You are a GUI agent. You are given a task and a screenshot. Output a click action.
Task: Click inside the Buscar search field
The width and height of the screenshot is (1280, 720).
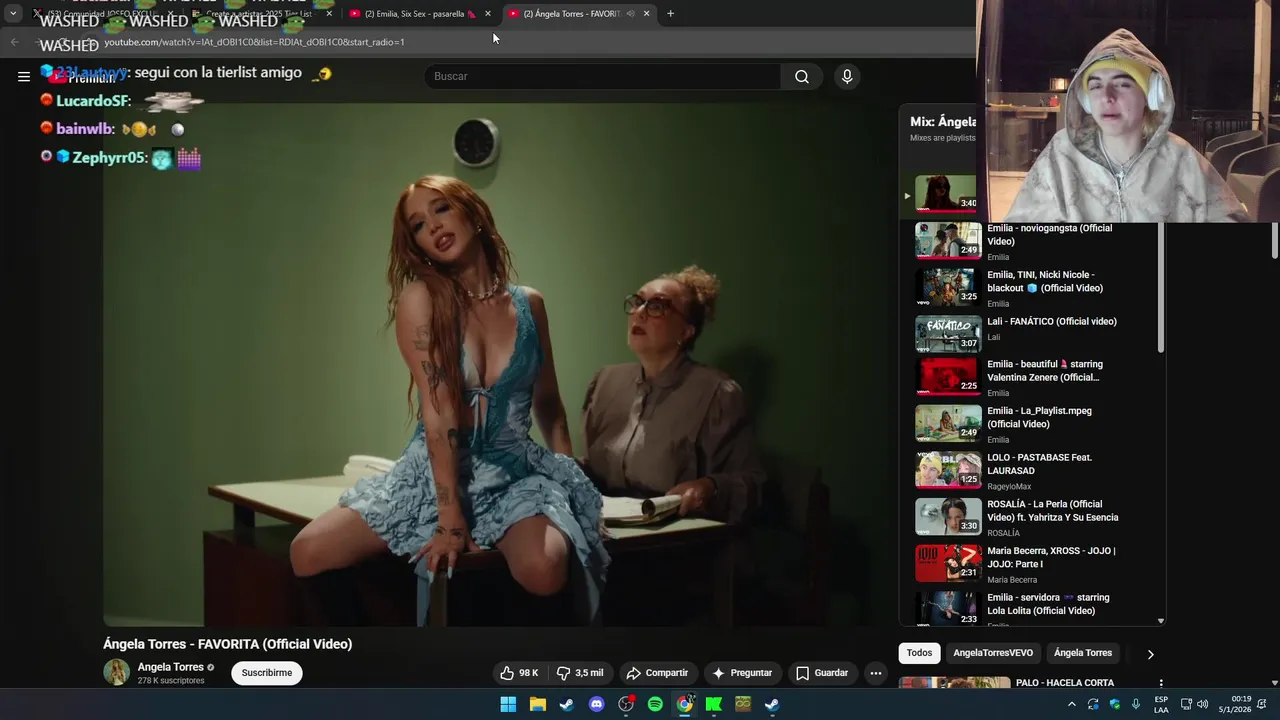point(603,77)
